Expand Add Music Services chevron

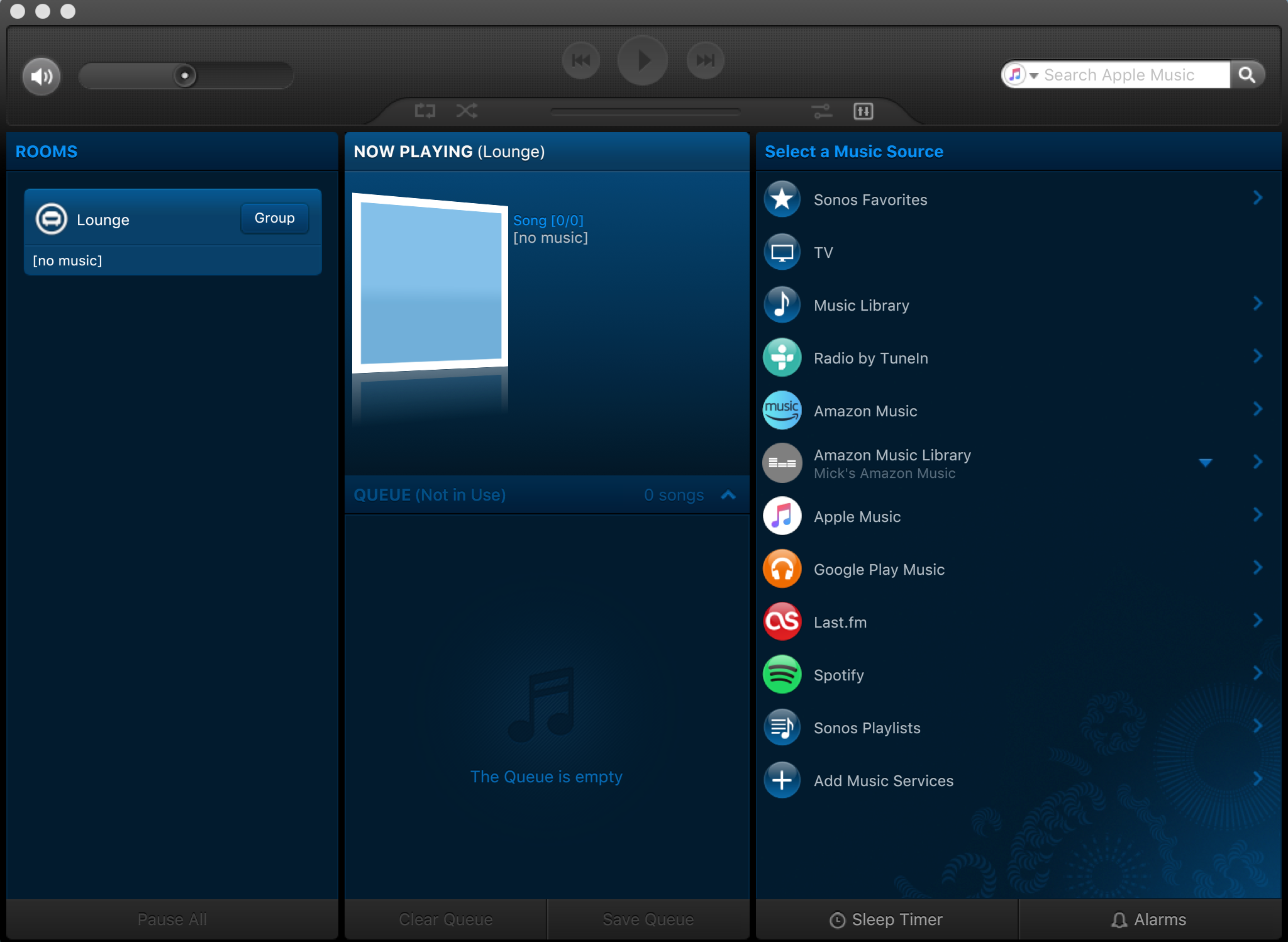[1258, 779]
